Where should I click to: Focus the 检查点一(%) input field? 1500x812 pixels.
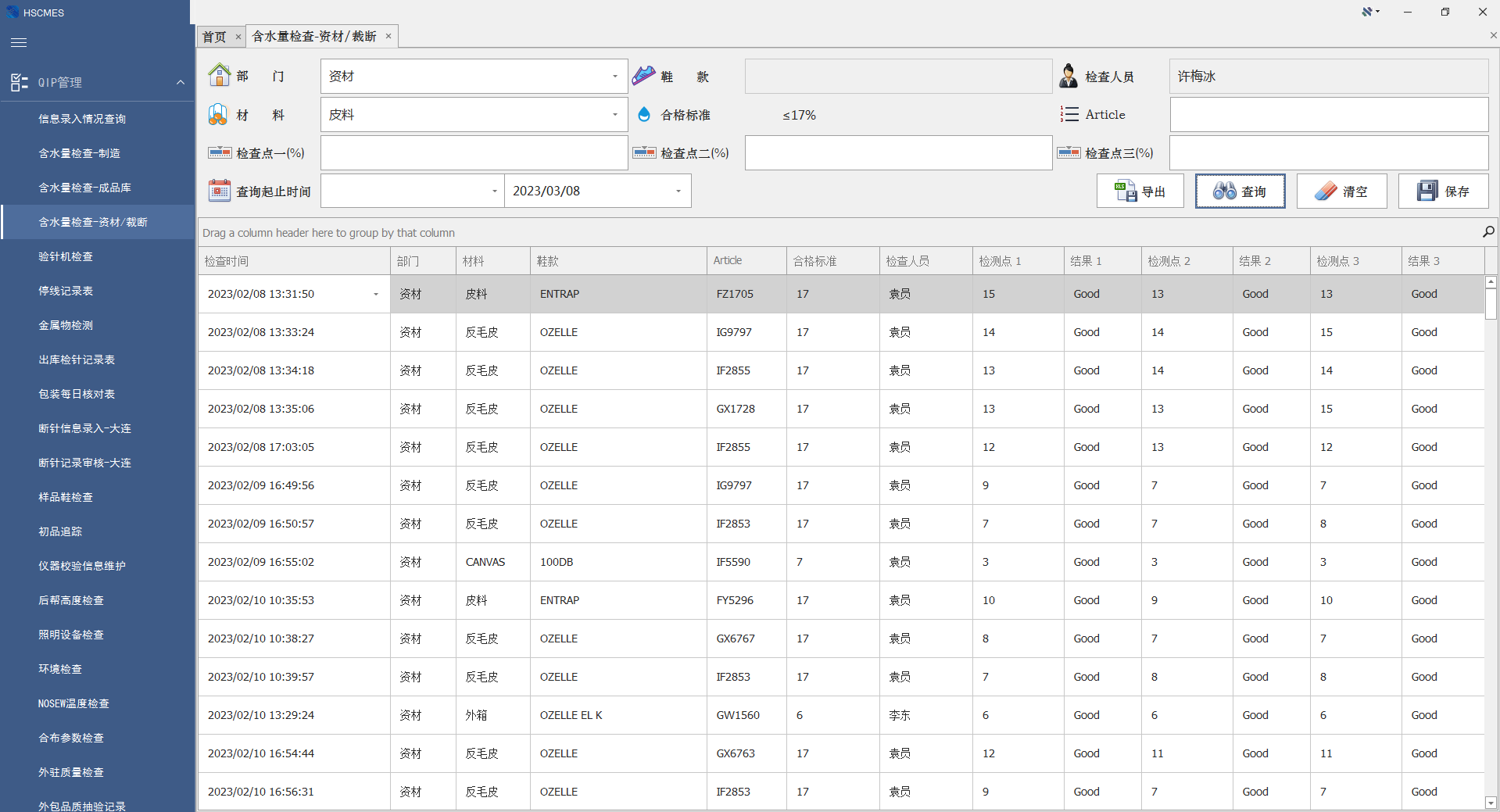474,152
